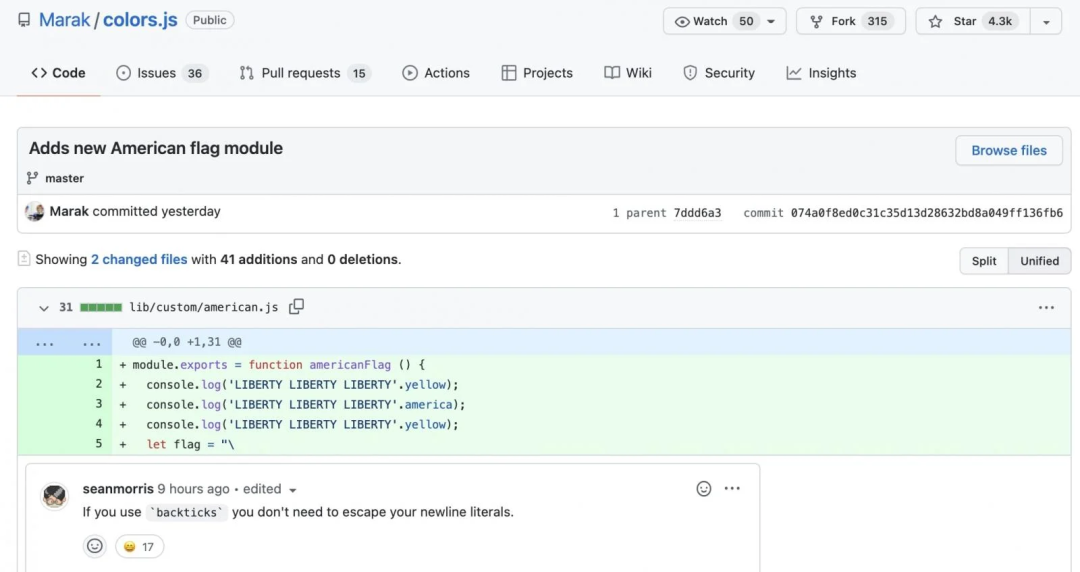Open seanmorris comment options menu
Viewport: 1080px width, 572px height.
[732, 489]
